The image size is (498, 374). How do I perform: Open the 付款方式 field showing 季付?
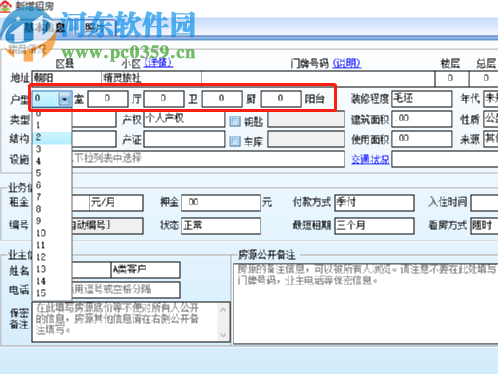click(x=374, y=203)
